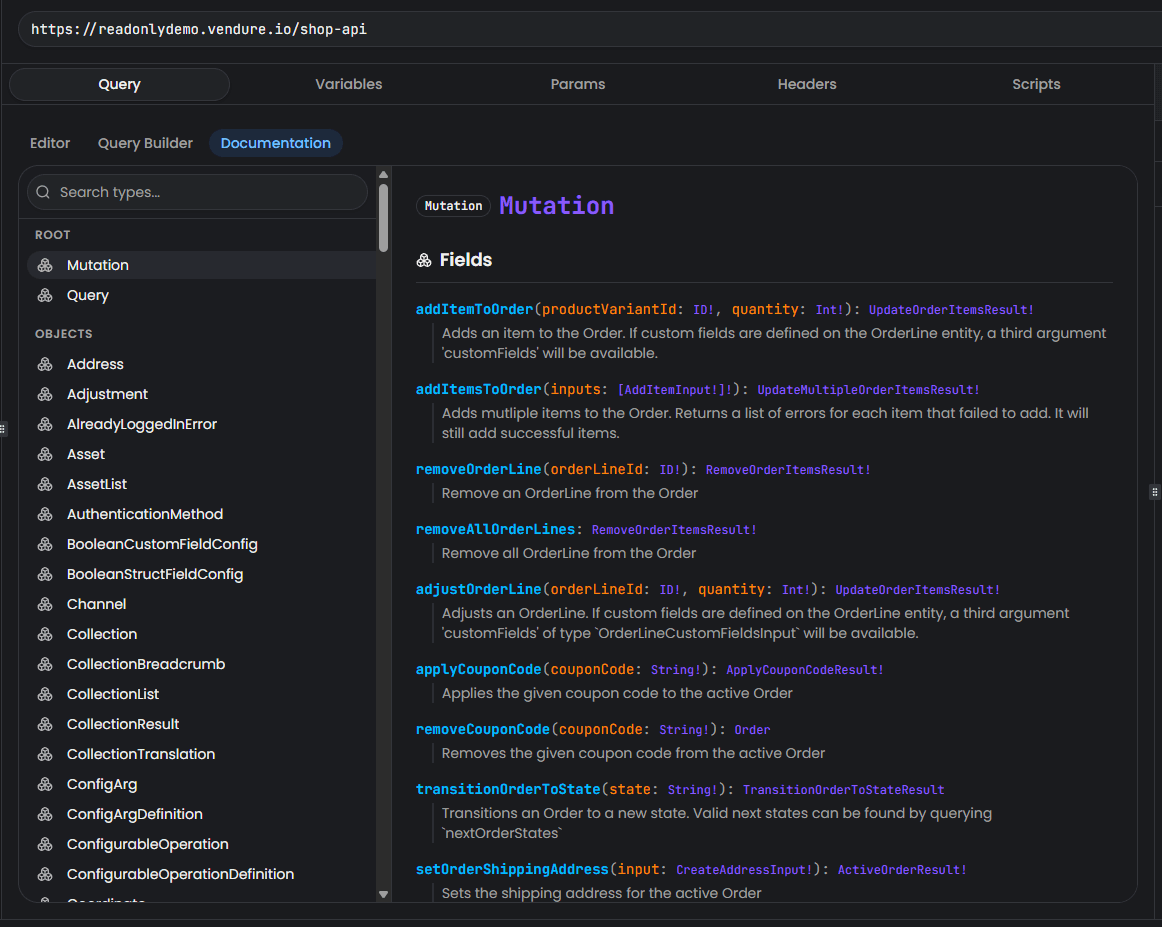This screenshot has height=927, width=1162.
Task: Open the UpdateMultipleOrderItemsResult! type link
Action: [868, 390]
